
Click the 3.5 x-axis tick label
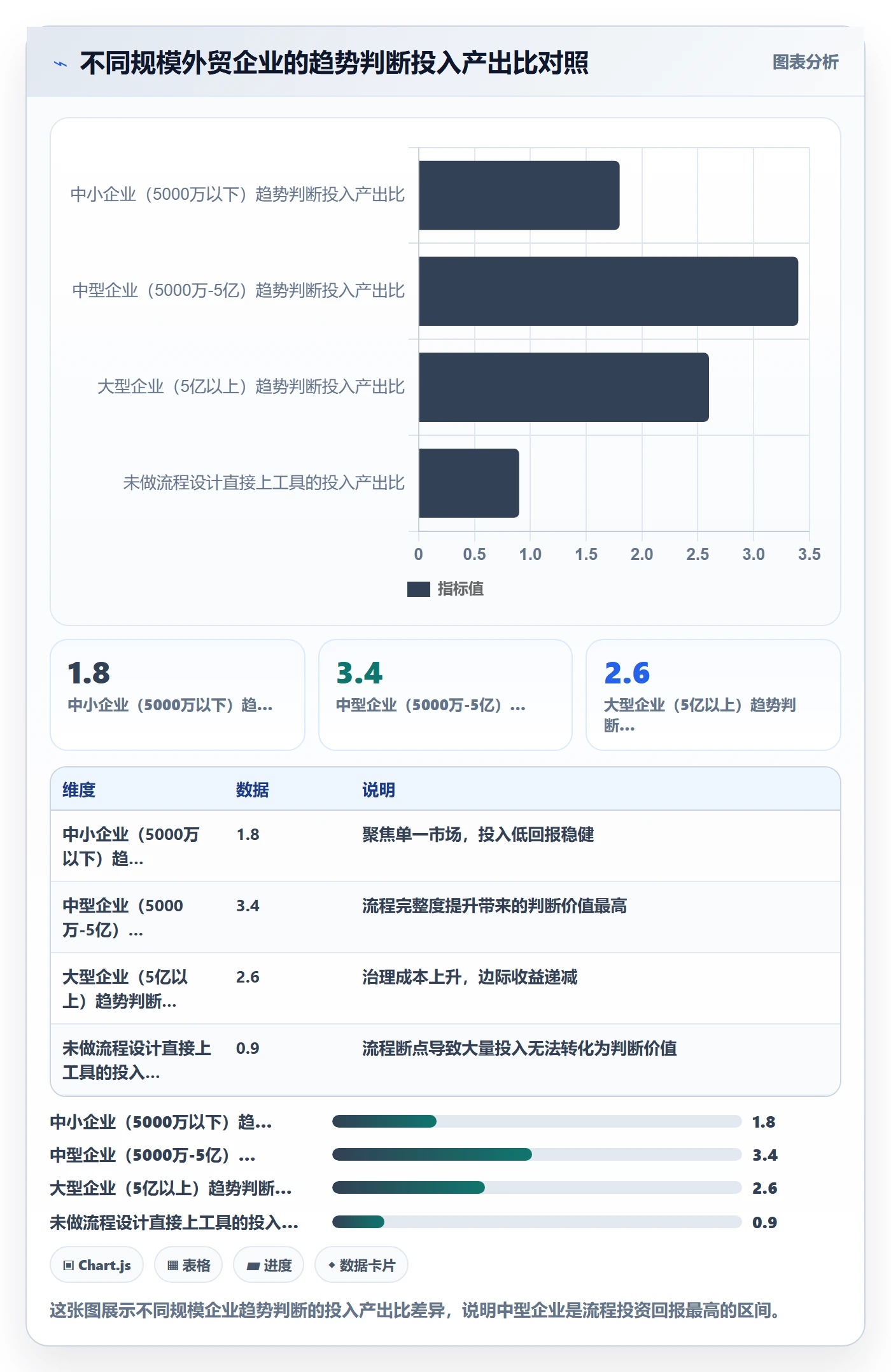pos(809,554)
